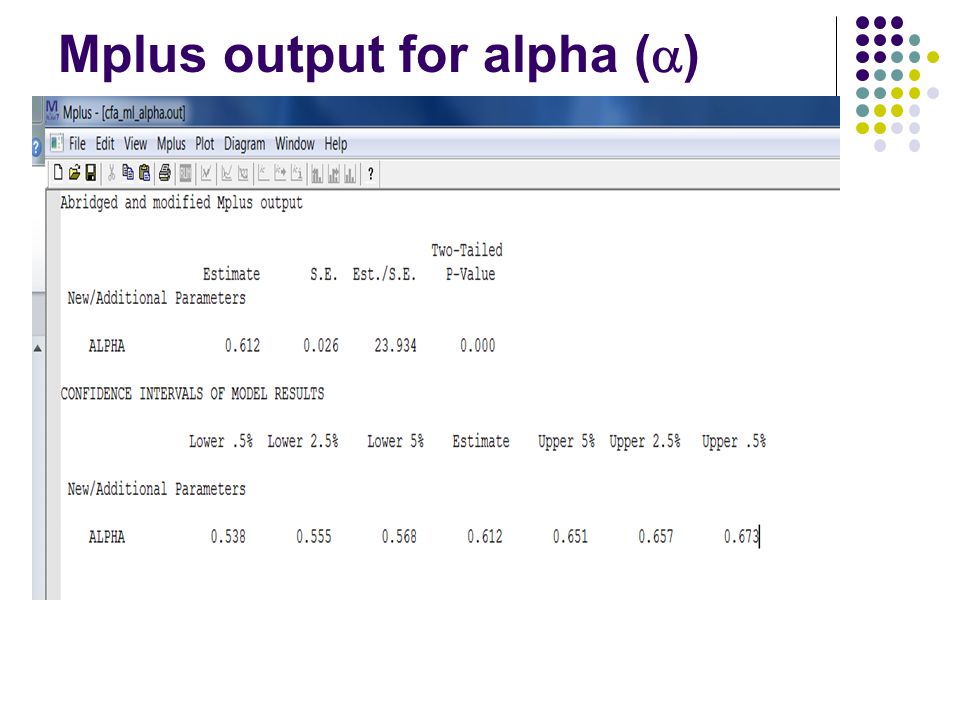
Task: Click the value 0.673
Action: click(741, 537)
